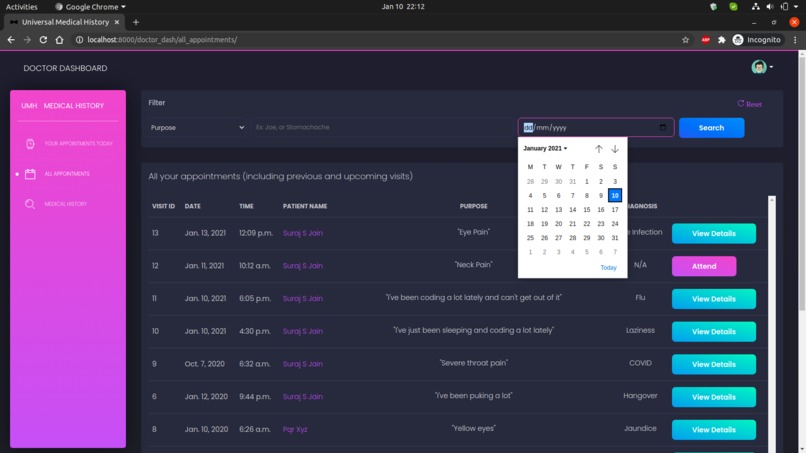Close the Universal Medical History tab
806x453 pixels.
pos(117,22)
